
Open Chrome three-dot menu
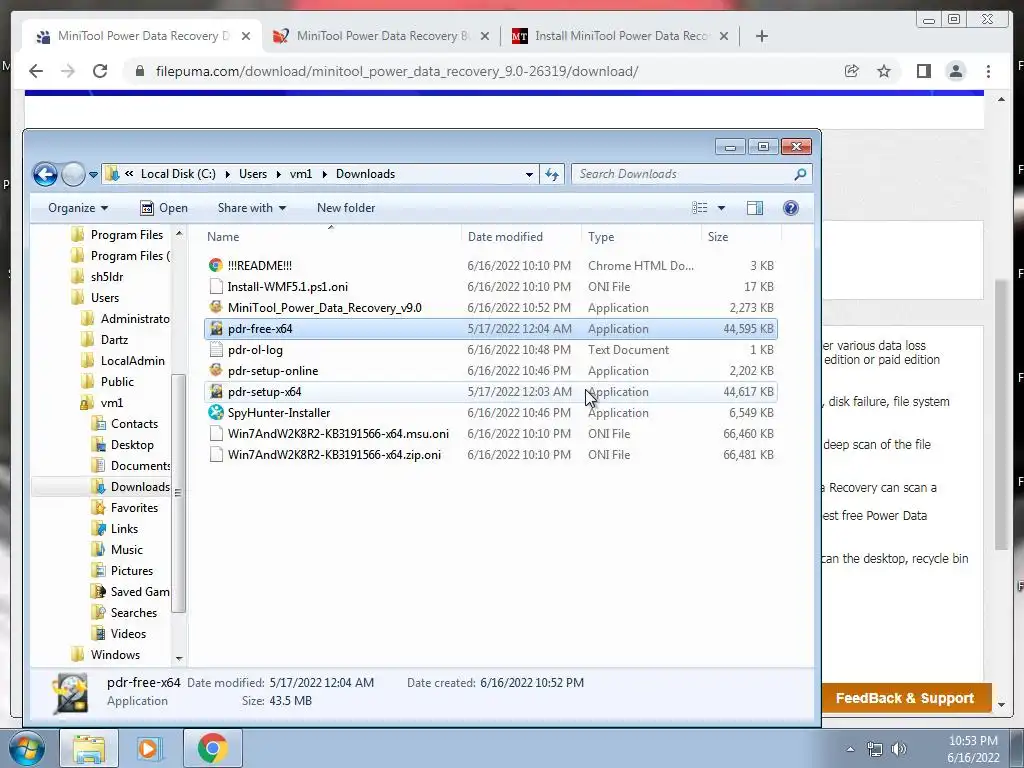point(988,71)
